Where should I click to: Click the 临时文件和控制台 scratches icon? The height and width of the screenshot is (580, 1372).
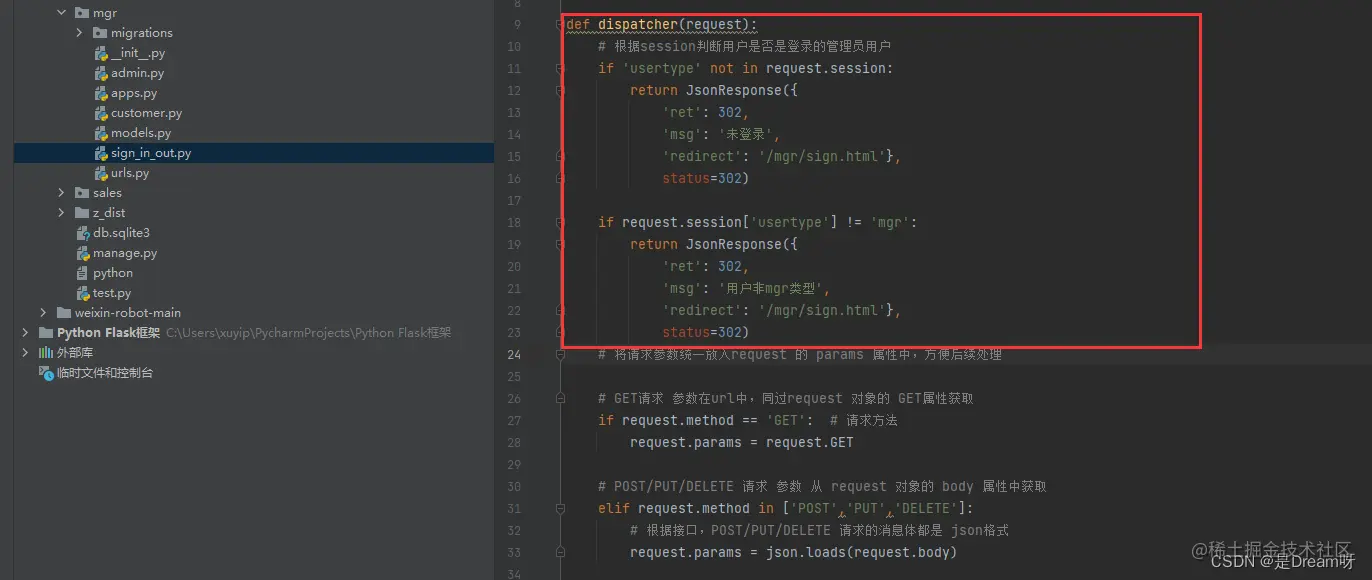point(46,373)
